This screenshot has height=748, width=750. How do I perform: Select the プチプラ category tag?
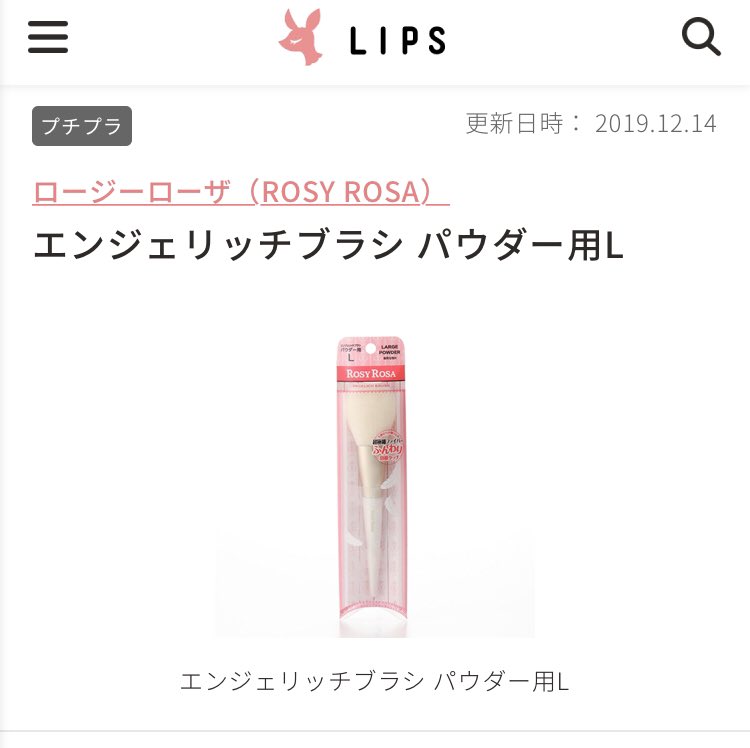[x=82, y=126]
